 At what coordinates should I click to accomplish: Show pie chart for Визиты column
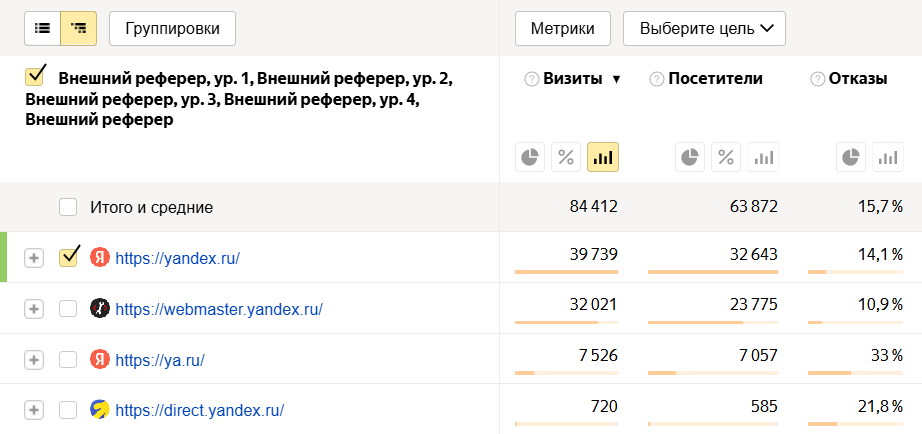click(x=530, y=157)
